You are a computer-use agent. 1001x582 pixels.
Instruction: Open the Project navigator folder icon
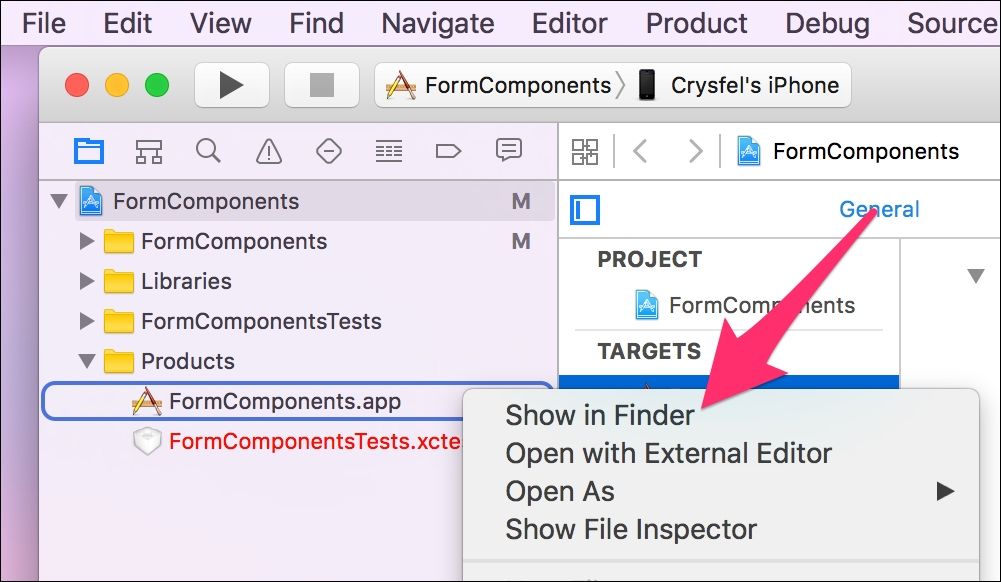point(89,151)
